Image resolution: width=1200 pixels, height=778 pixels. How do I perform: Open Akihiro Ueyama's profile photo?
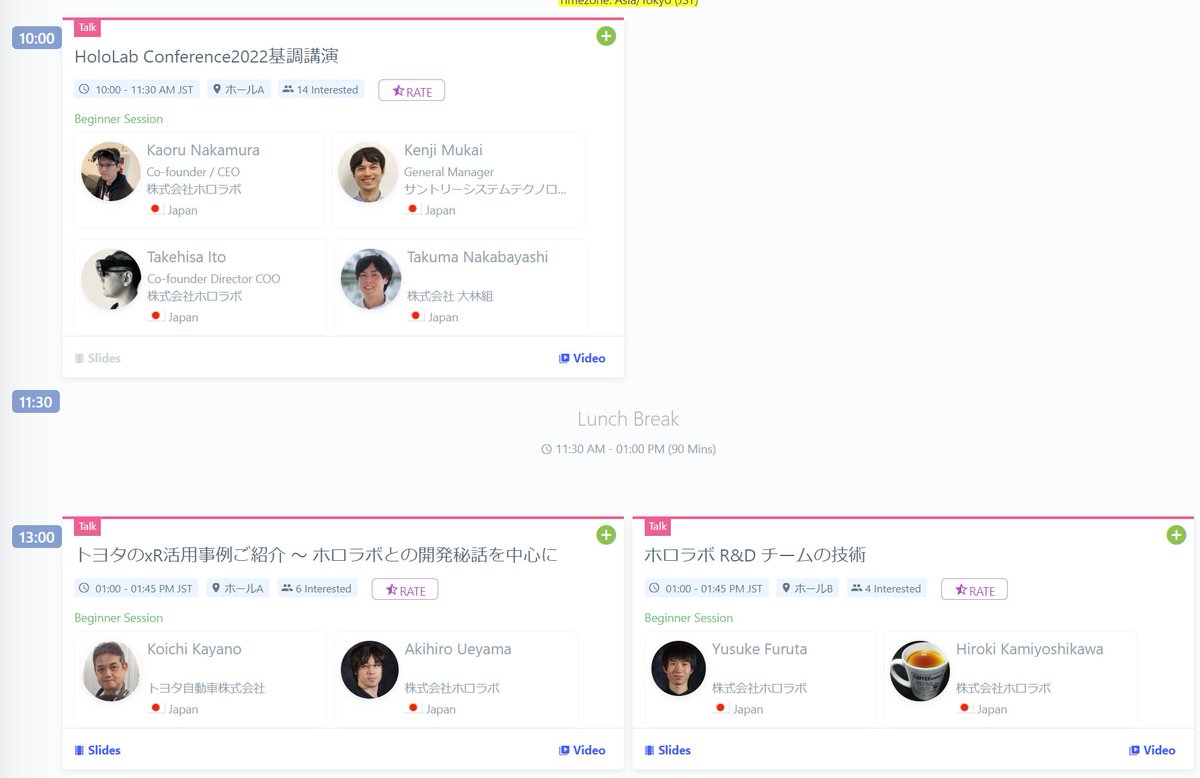click(x=369, y=669)
